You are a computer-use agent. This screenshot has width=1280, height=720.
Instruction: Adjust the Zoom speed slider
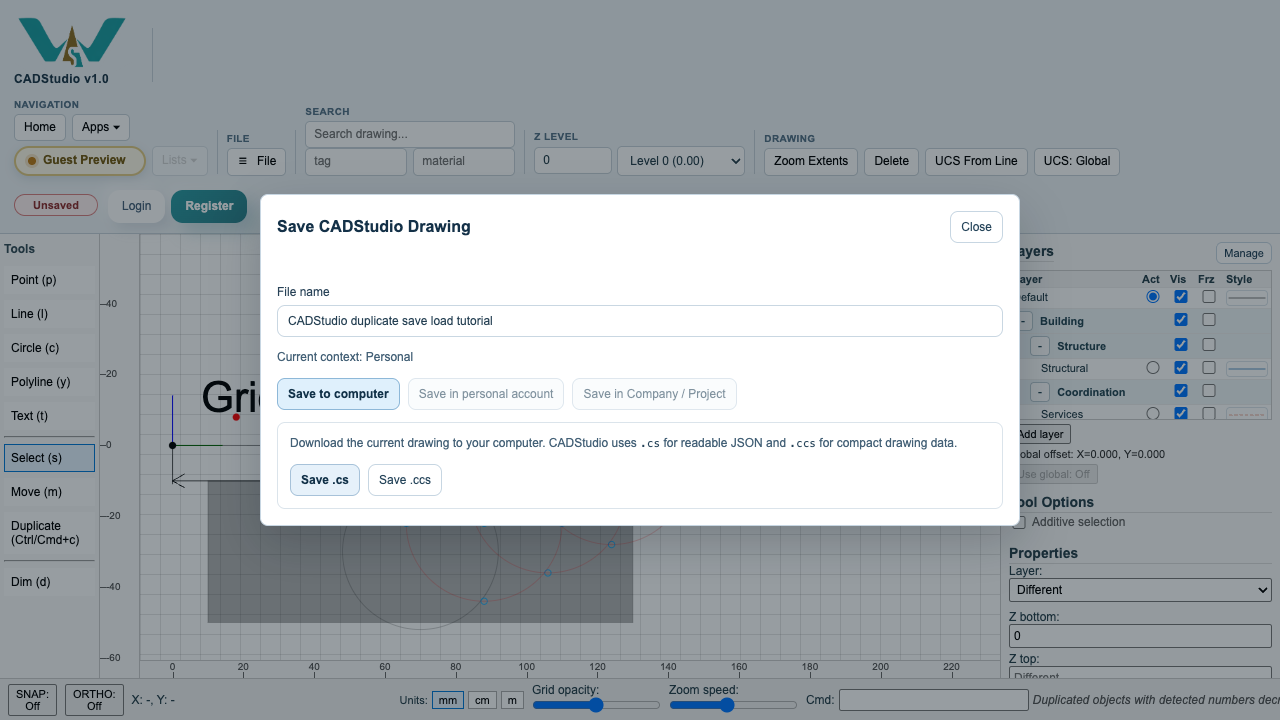coord(733,705)
